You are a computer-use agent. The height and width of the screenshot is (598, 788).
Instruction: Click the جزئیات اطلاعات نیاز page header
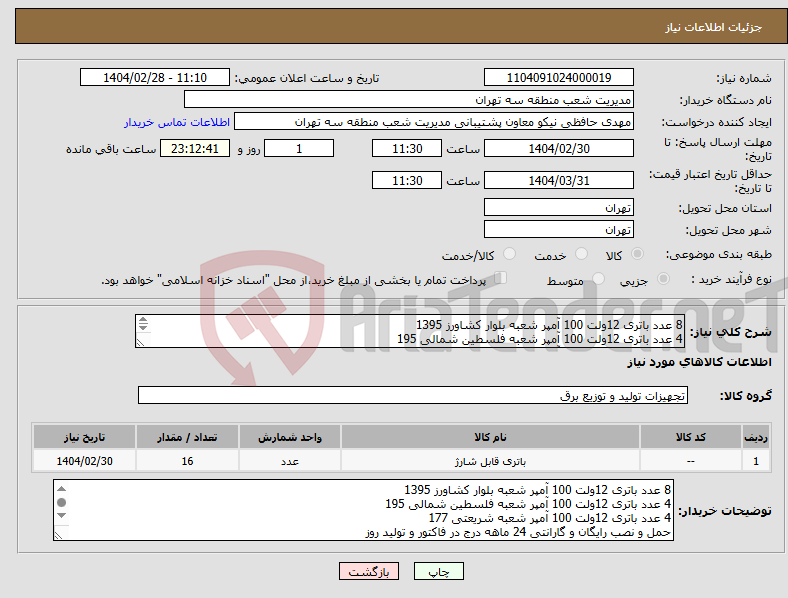pyautogui.click(x=714, y=27)
